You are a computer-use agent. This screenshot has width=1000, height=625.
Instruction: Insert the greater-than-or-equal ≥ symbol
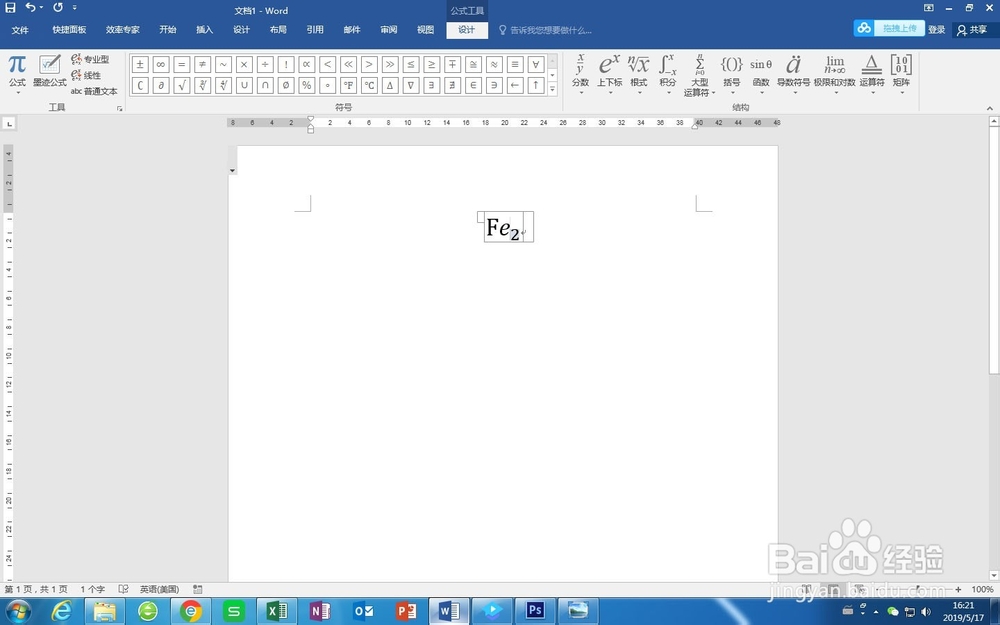[432, 64]
